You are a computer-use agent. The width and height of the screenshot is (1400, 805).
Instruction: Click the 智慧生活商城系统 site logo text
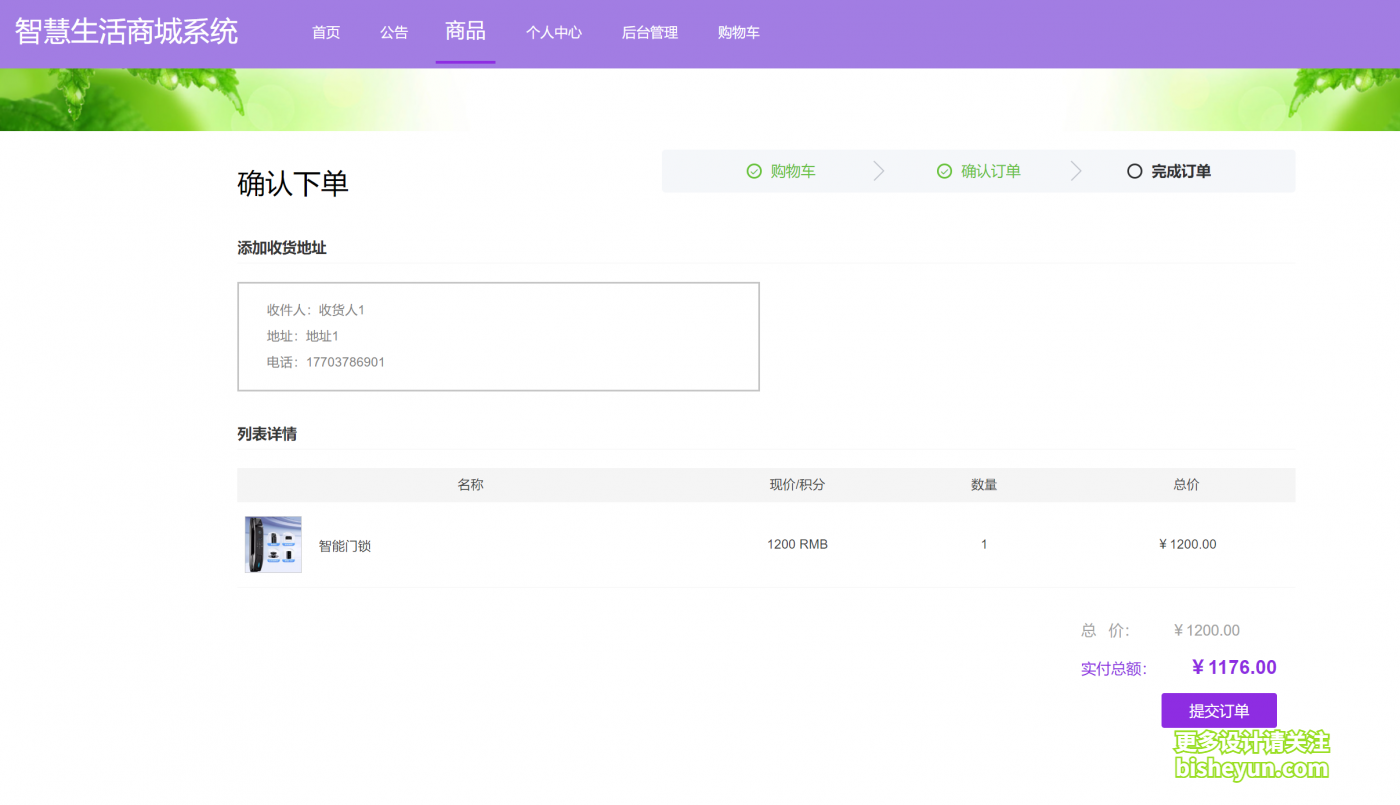[124, 31]
